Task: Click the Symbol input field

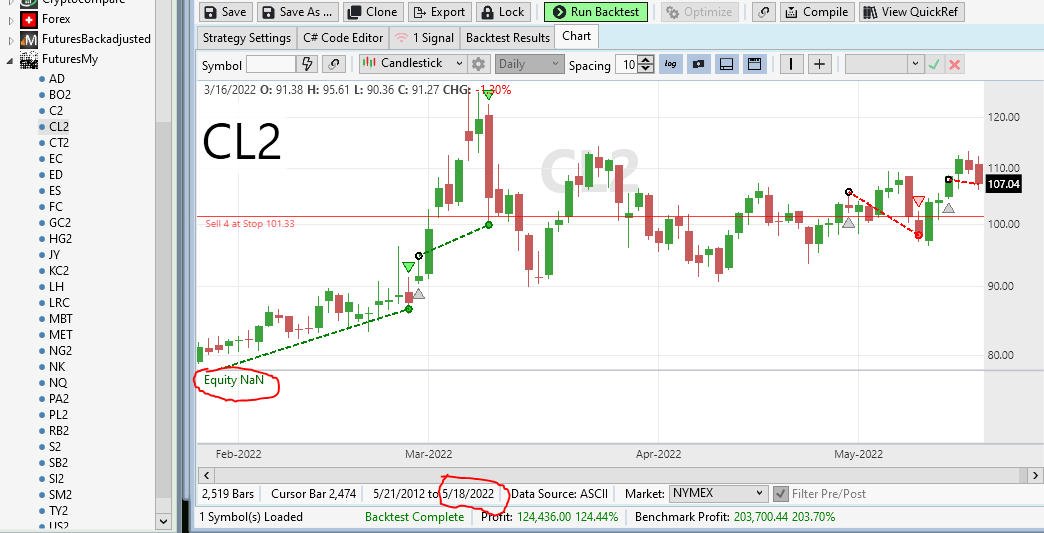Action: (x=270, y=64)
